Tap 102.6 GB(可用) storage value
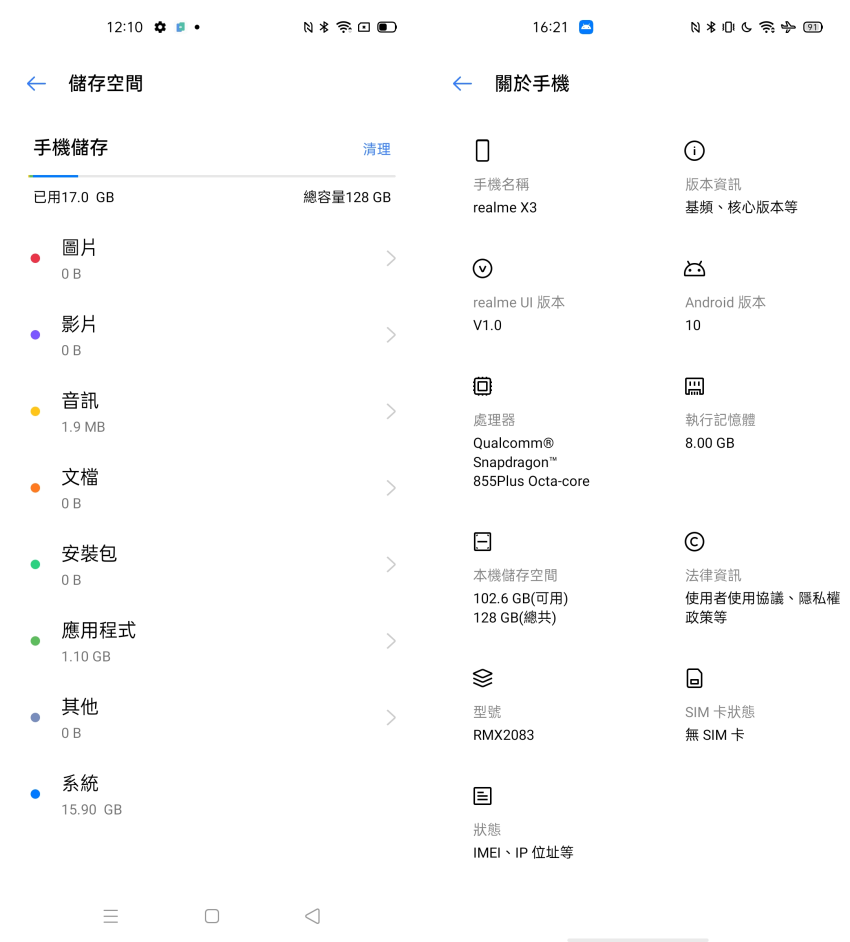 tap(520, 598)
